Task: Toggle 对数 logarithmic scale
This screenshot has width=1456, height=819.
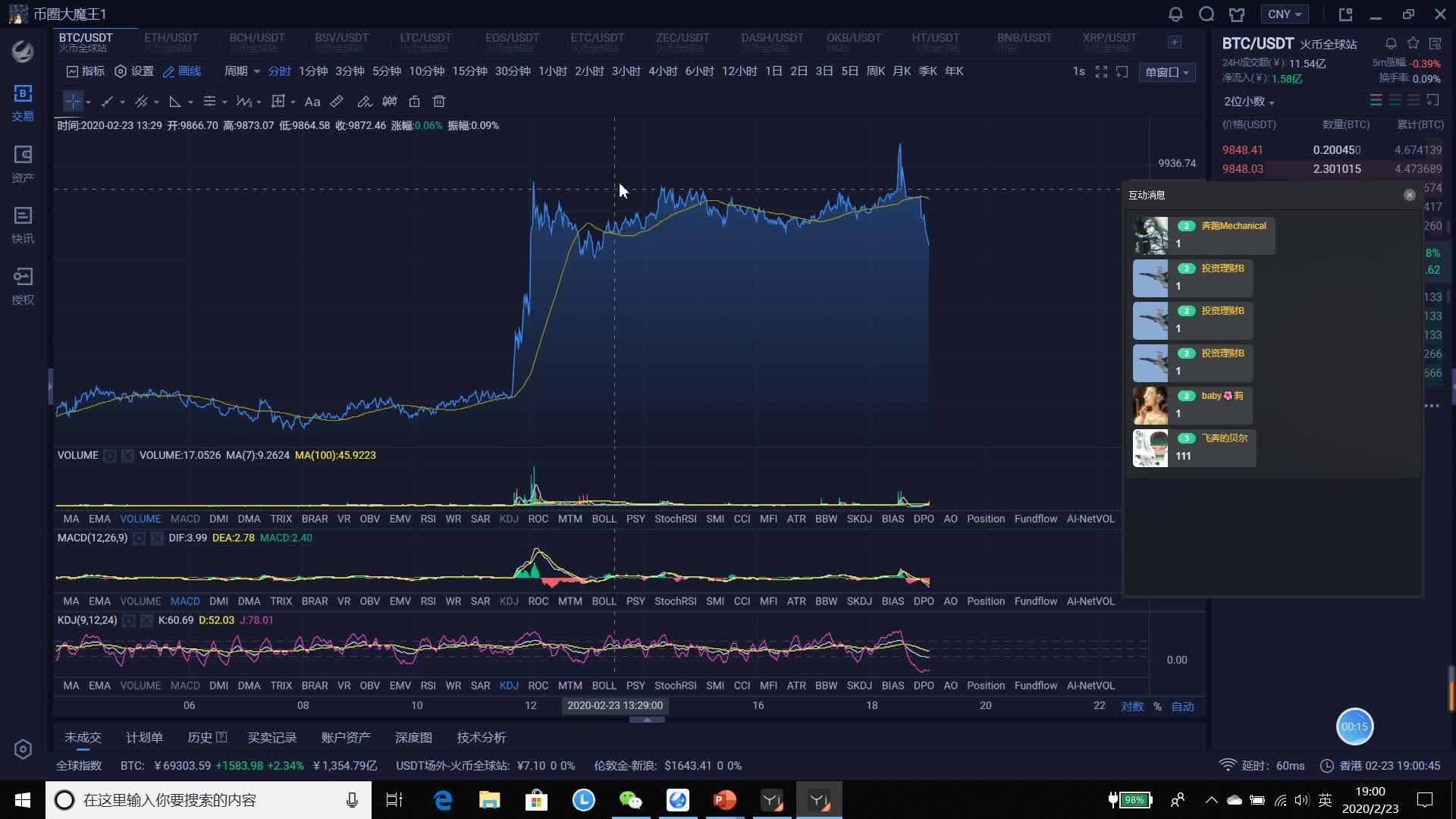Action: 1132,706
